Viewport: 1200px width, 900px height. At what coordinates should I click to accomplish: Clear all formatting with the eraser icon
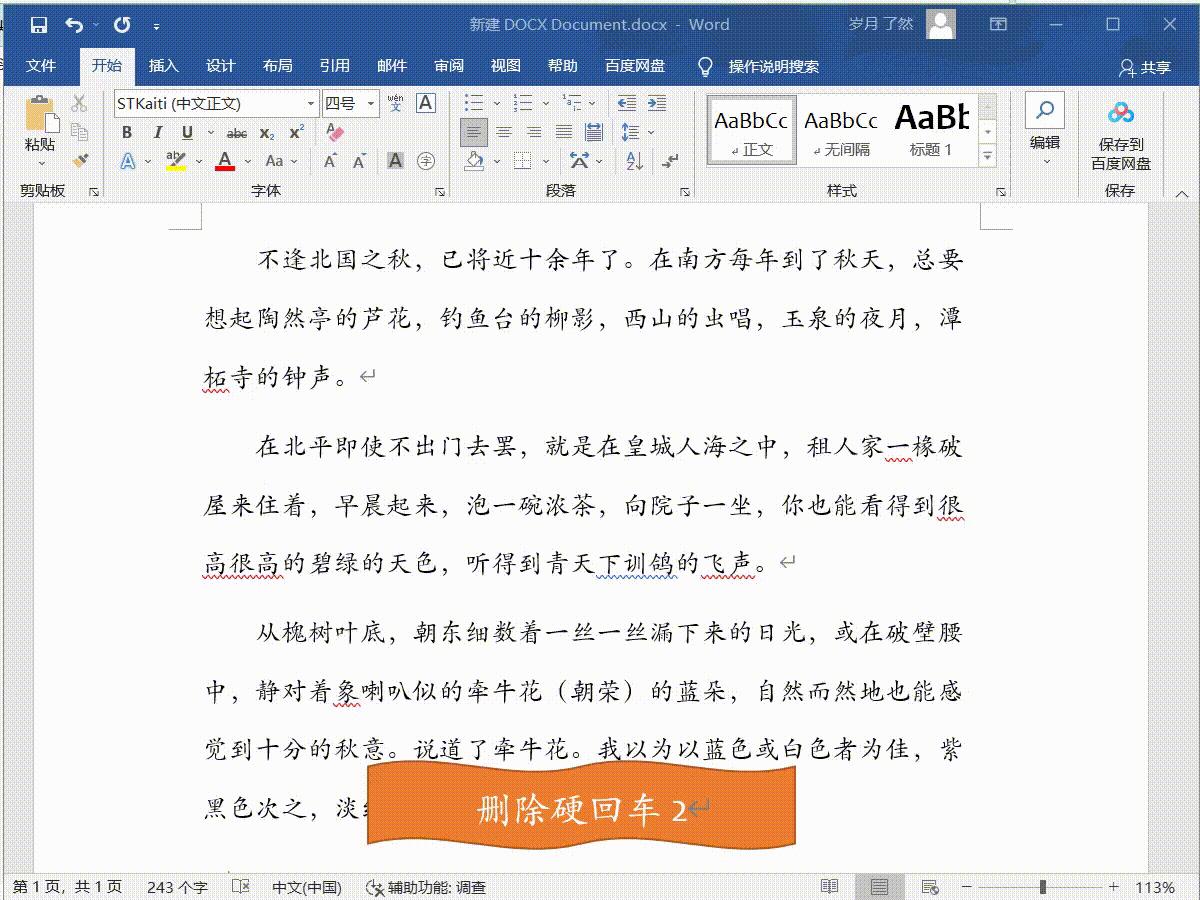click(334, 132)
